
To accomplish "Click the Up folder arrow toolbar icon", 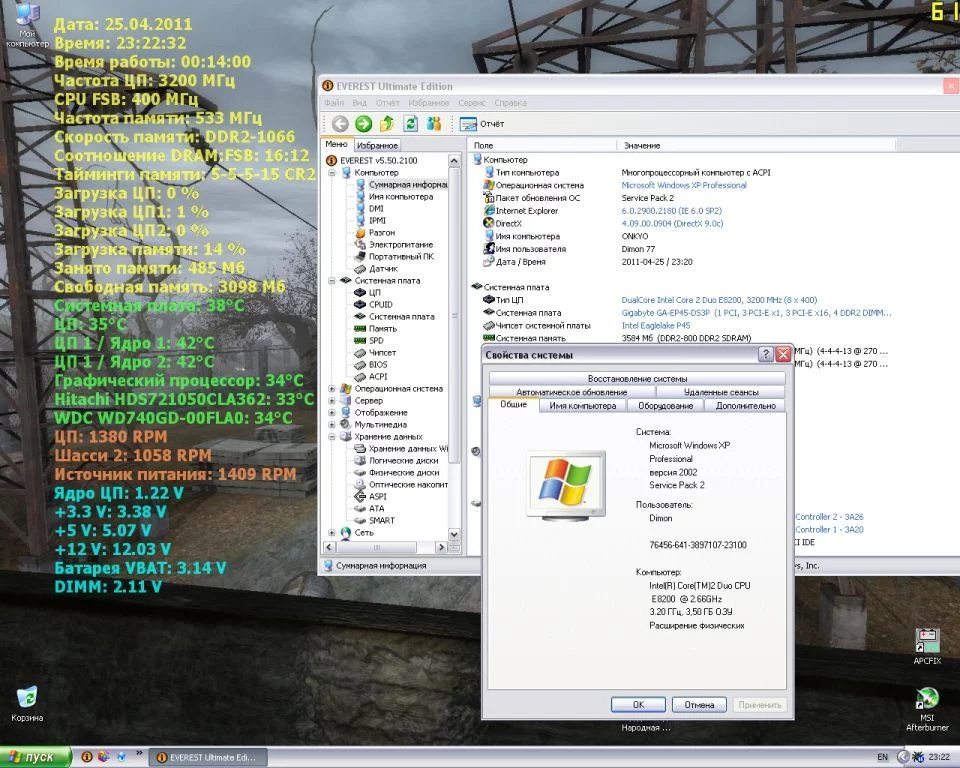I will point(387,124).
